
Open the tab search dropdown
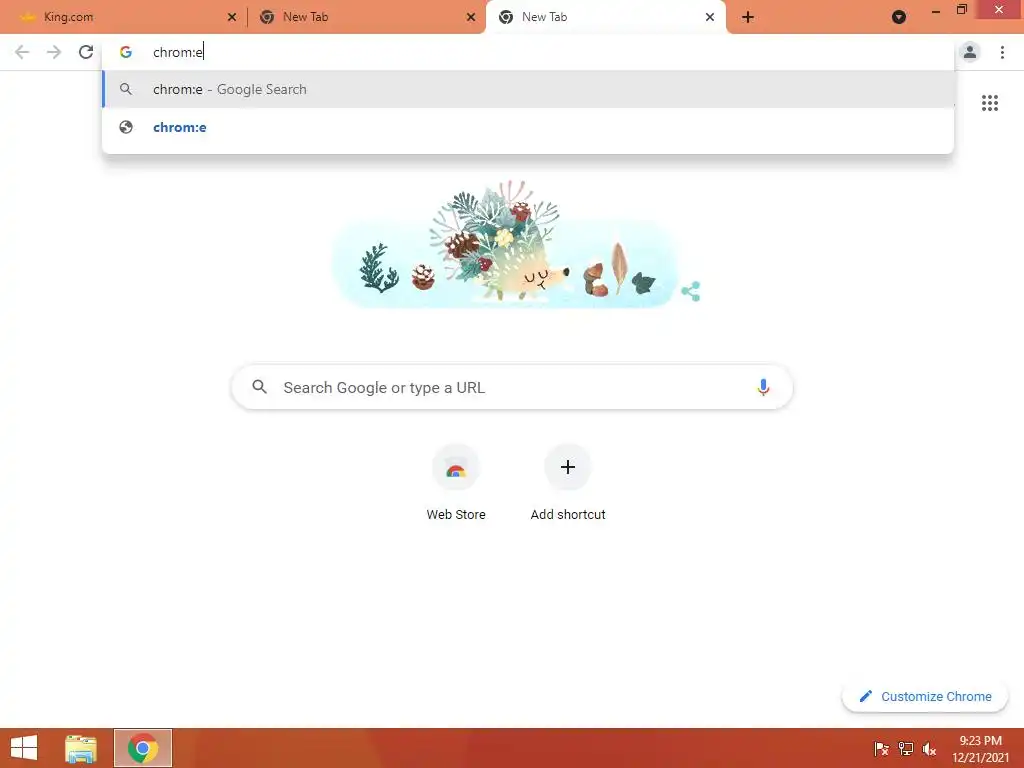click(x=899, y=17)
